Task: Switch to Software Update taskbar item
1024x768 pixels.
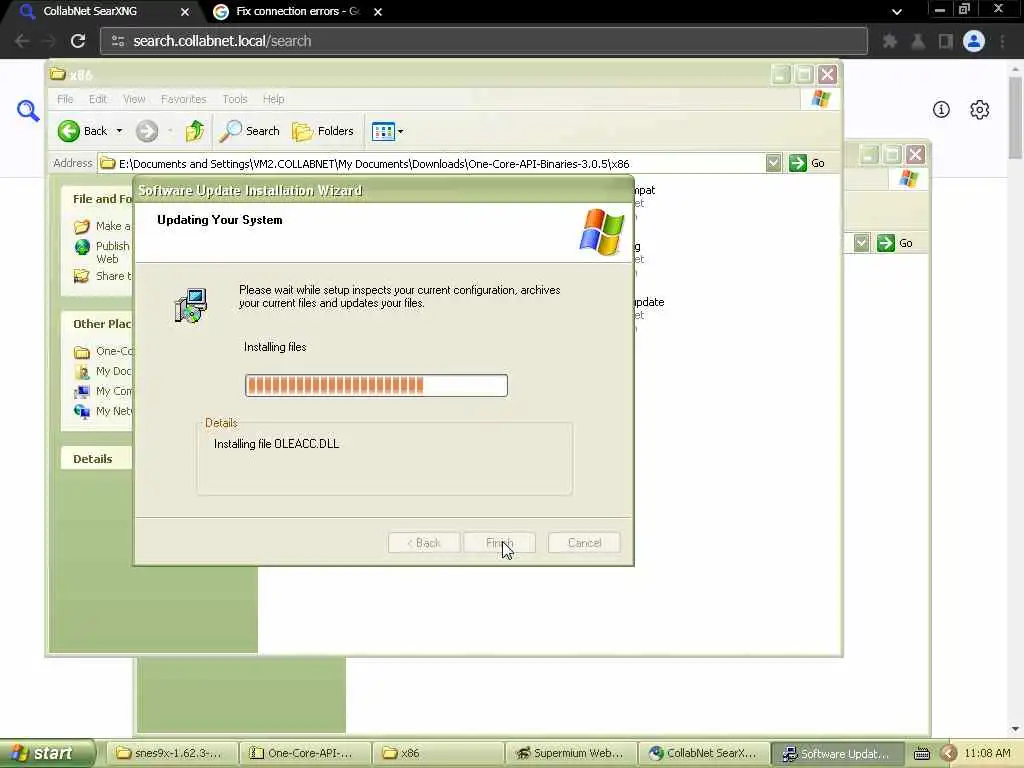Action: (838, 754)
